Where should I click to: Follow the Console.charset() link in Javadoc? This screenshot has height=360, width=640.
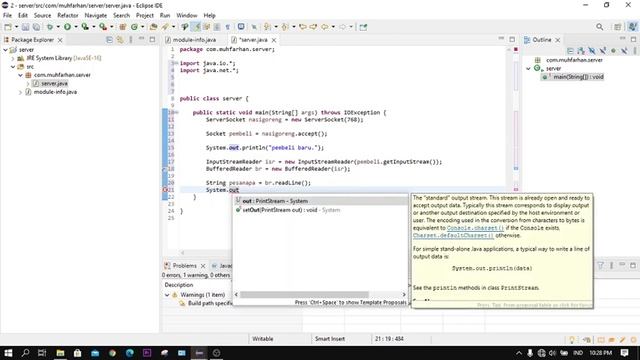coord(475,228)
